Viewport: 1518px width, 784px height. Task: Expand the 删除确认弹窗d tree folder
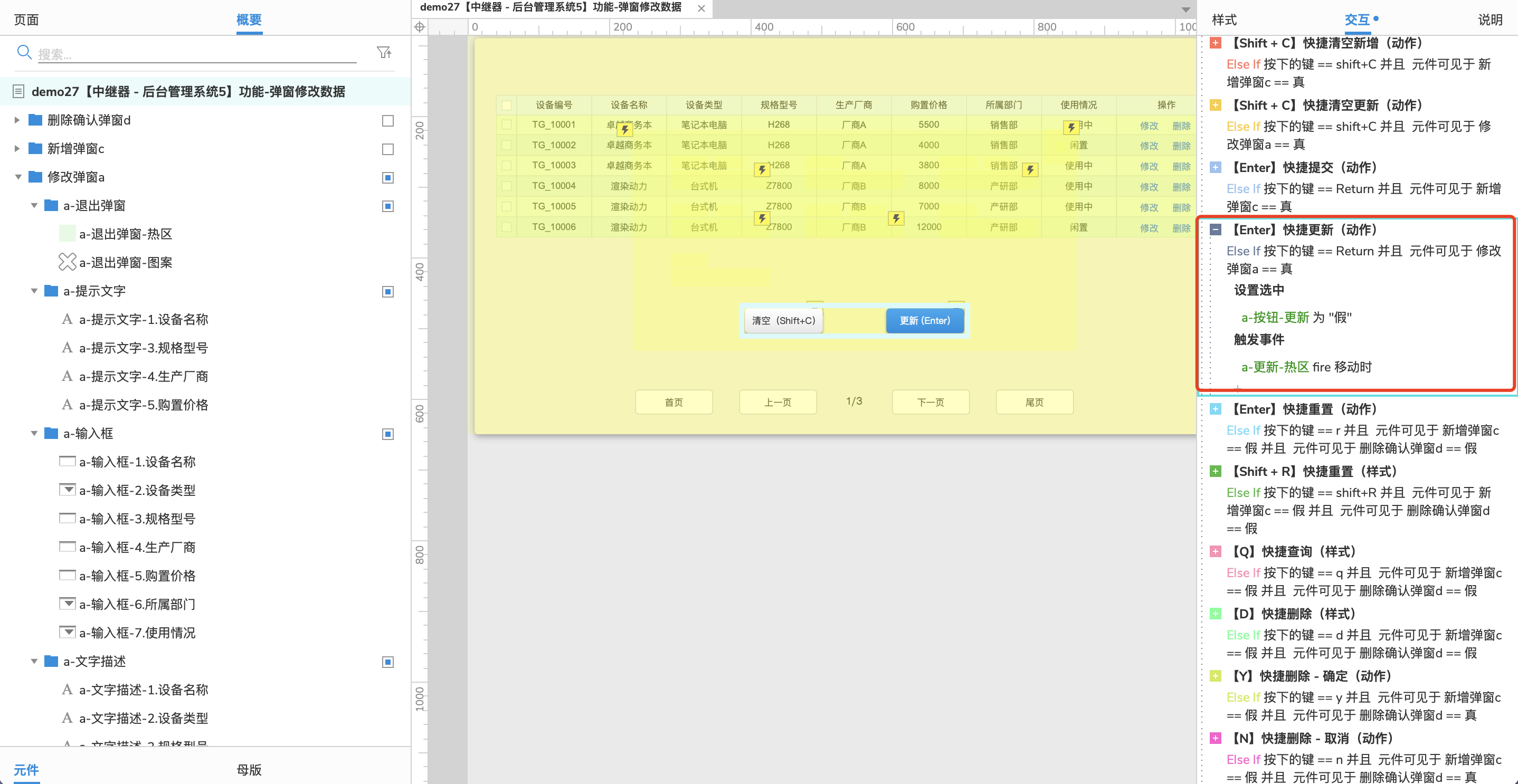click(17, 120)
